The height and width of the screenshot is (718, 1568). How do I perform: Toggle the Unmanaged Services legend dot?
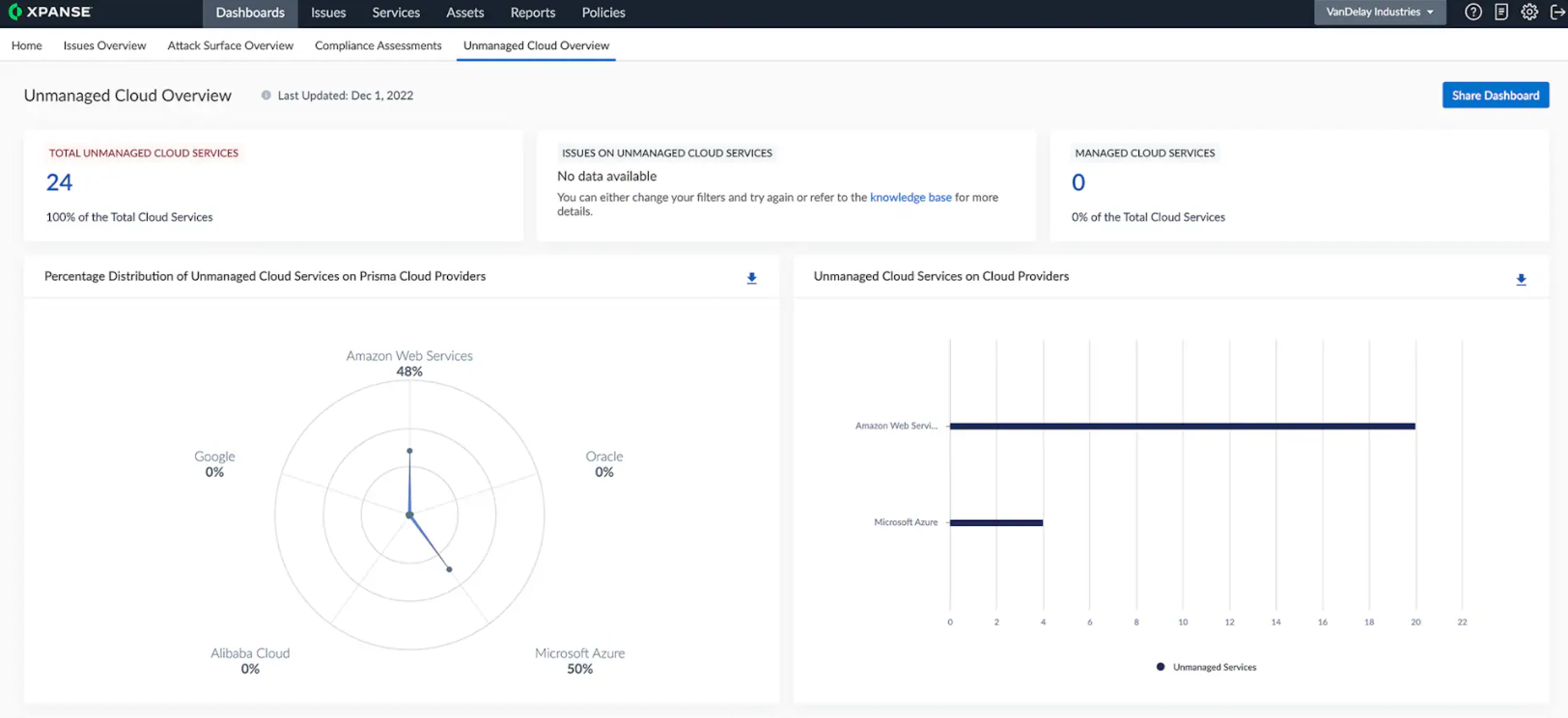point(1161,667)
